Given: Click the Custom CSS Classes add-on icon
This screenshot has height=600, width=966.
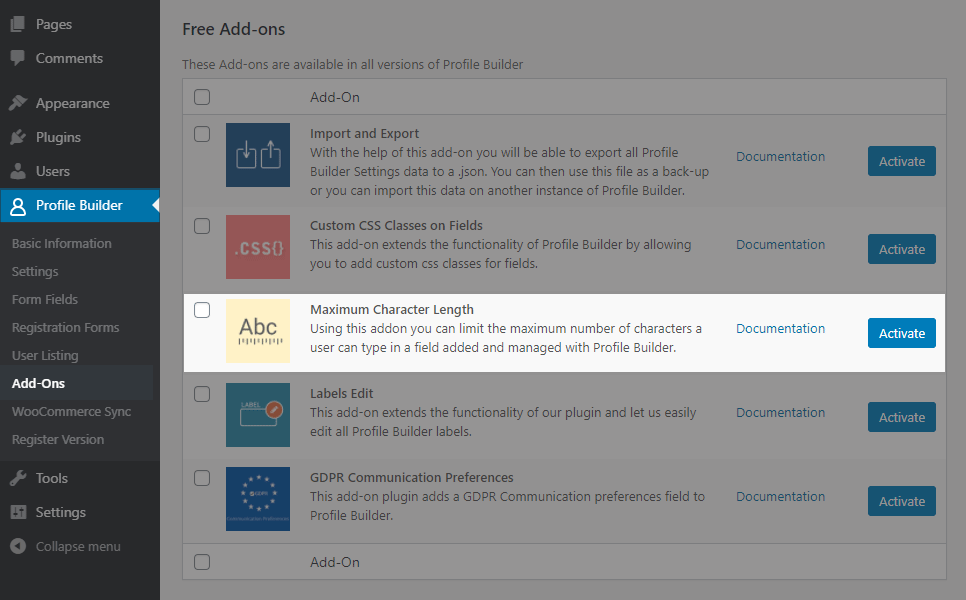Looking at the screenshot, I should (x=257, y=247).
